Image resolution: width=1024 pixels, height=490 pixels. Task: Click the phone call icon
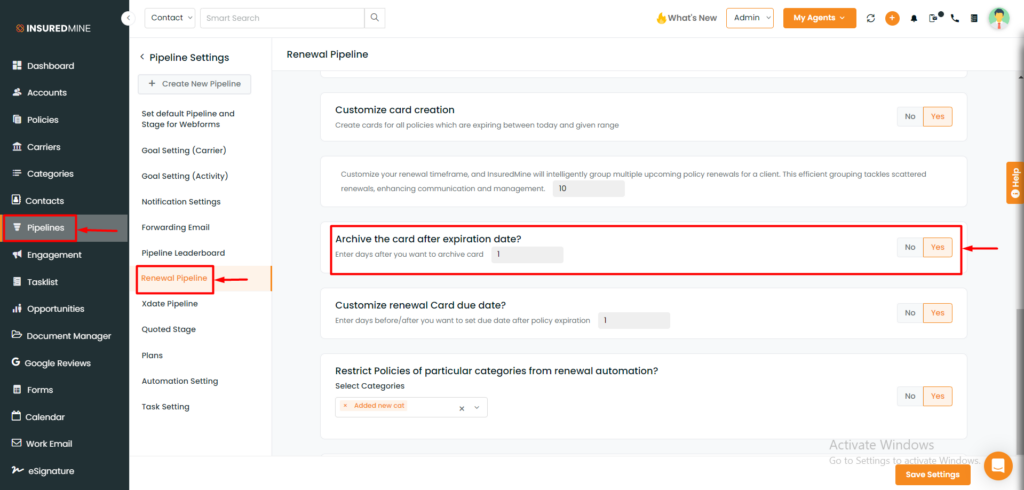(x=955, y=18)
